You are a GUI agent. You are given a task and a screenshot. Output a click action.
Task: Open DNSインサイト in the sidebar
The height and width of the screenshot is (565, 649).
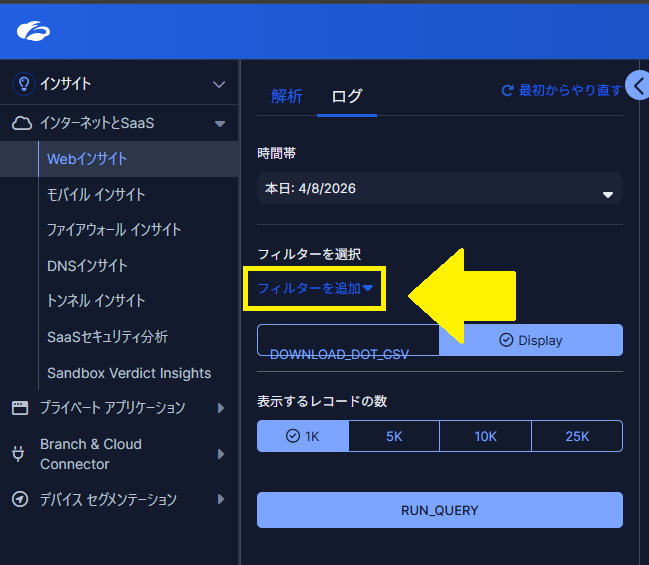pyautogui.click(x=87, y=266)
